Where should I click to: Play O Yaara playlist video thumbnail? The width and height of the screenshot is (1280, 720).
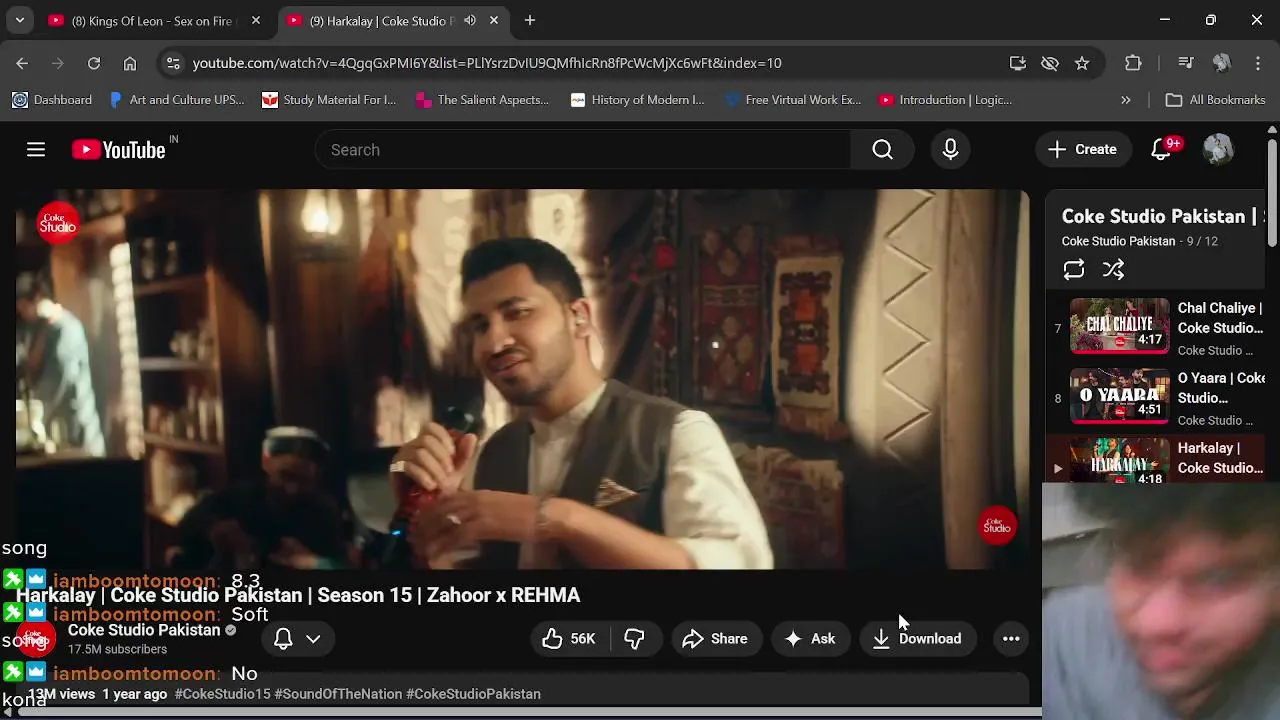tap(1120, 396)
